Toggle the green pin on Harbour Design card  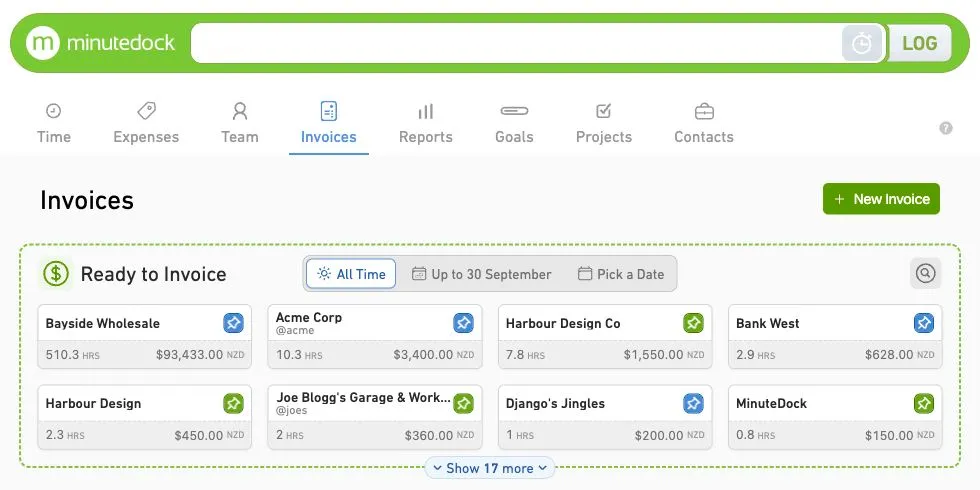click(233, 403)
